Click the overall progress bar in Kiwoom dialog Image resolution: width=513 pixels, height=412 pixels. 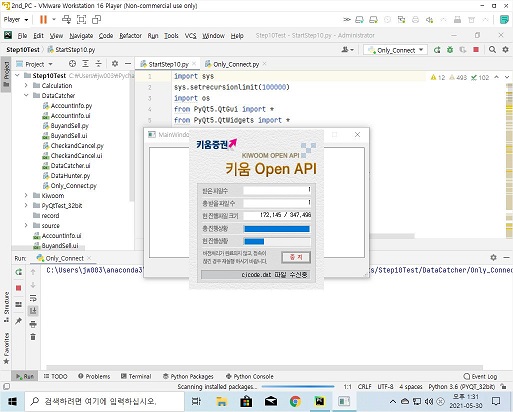277,229
